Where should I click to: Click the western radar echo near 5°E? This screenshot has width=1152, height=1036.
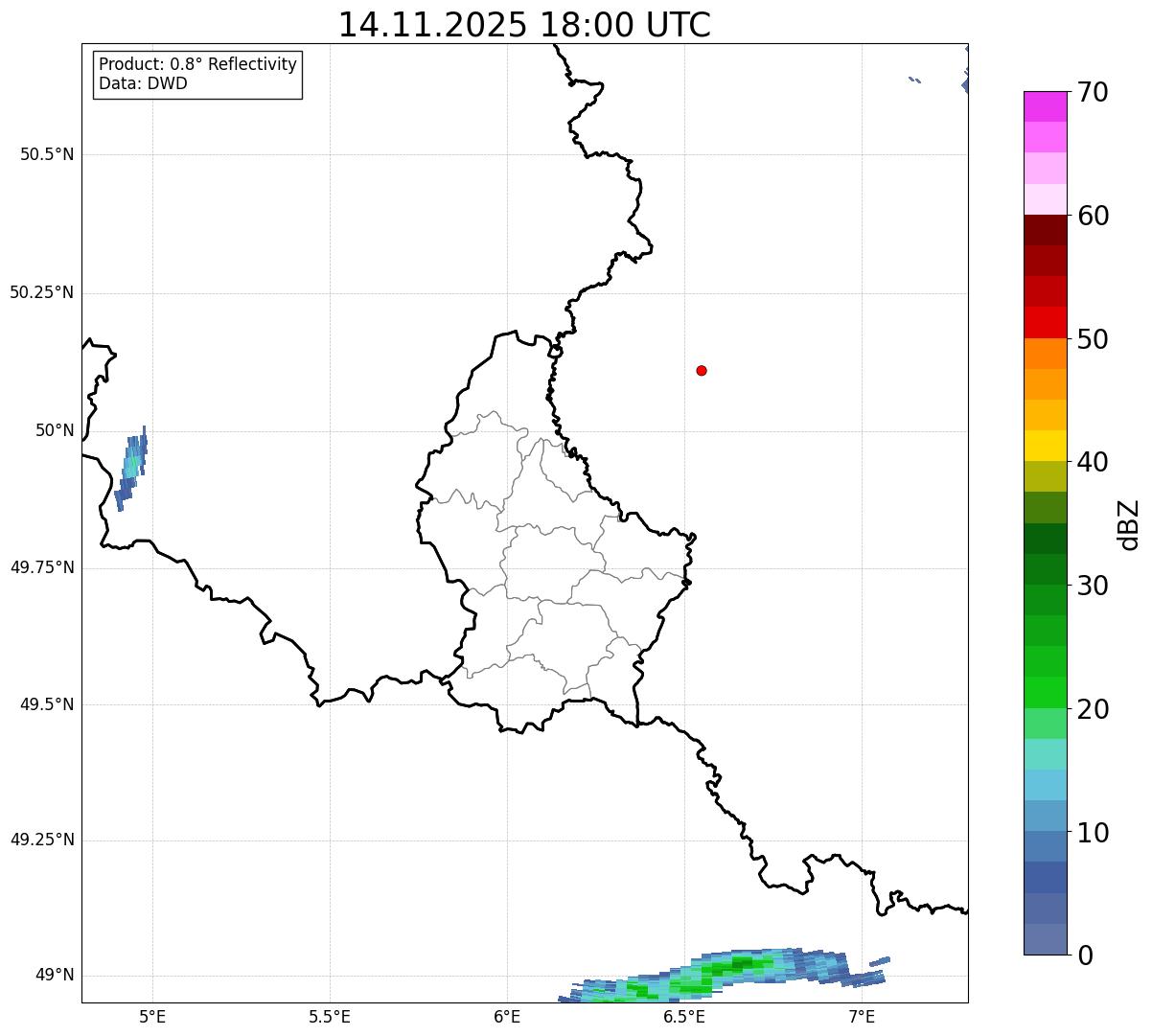131,468
